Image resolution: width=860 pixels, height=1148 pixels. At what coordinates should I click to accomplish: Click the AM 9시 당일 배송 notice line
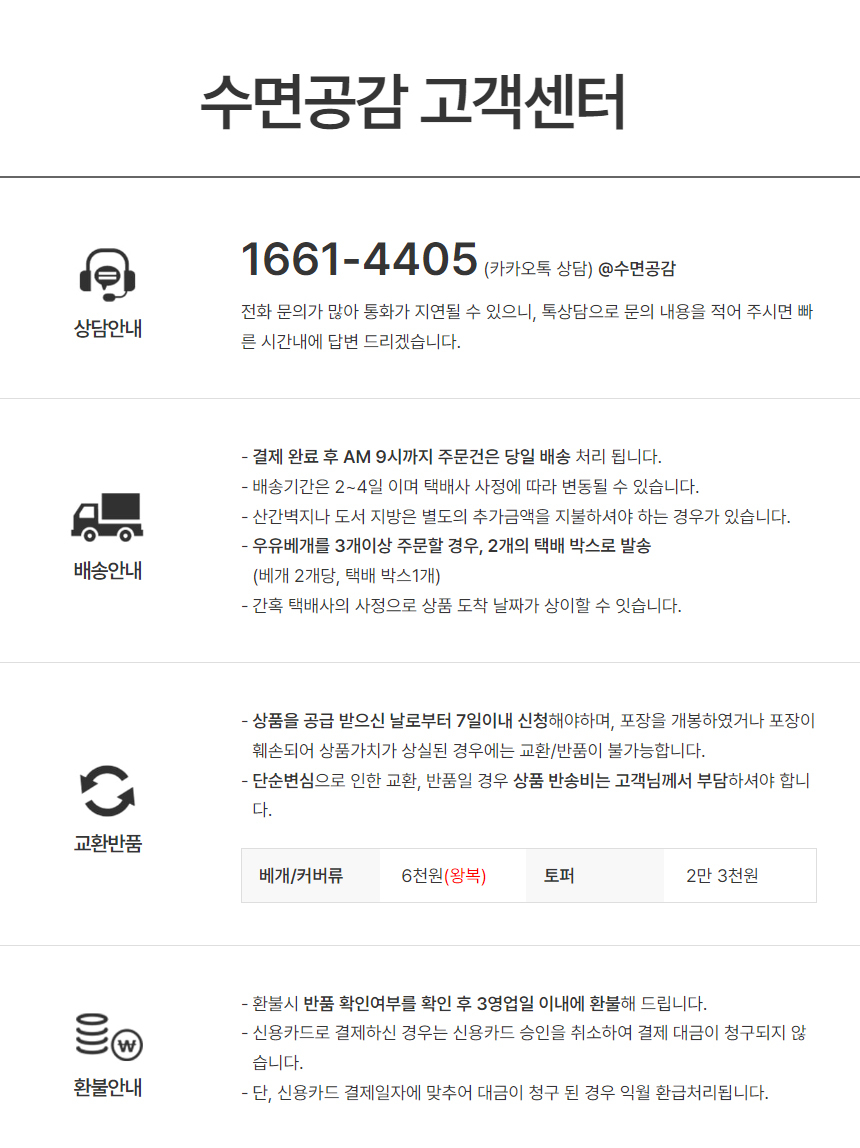(x=451, y=457)
